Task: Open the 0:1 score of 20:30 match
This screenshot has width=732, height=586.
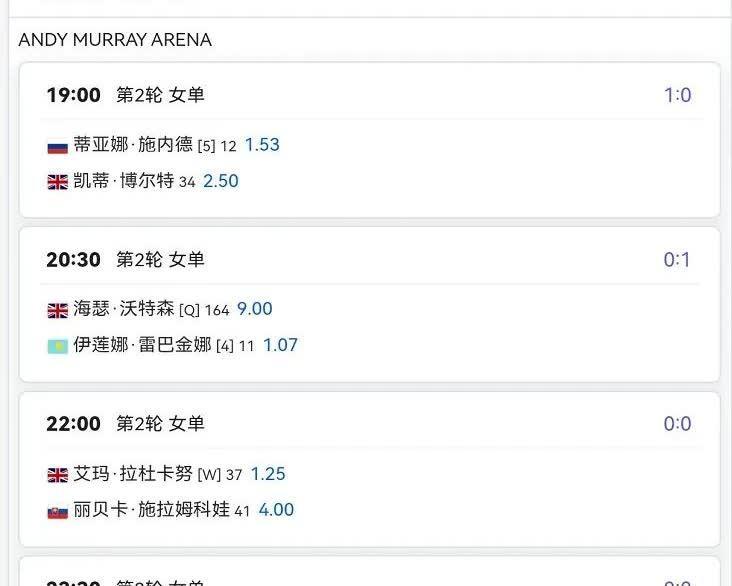Action: pos(677,260)
